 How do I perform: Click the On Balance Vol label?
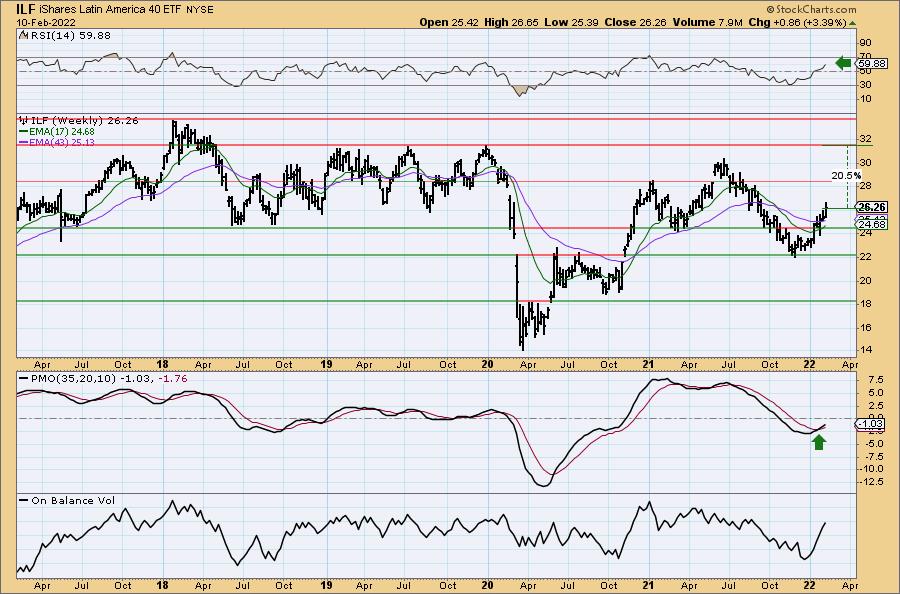pyautogui.click(x=67, y=500)
